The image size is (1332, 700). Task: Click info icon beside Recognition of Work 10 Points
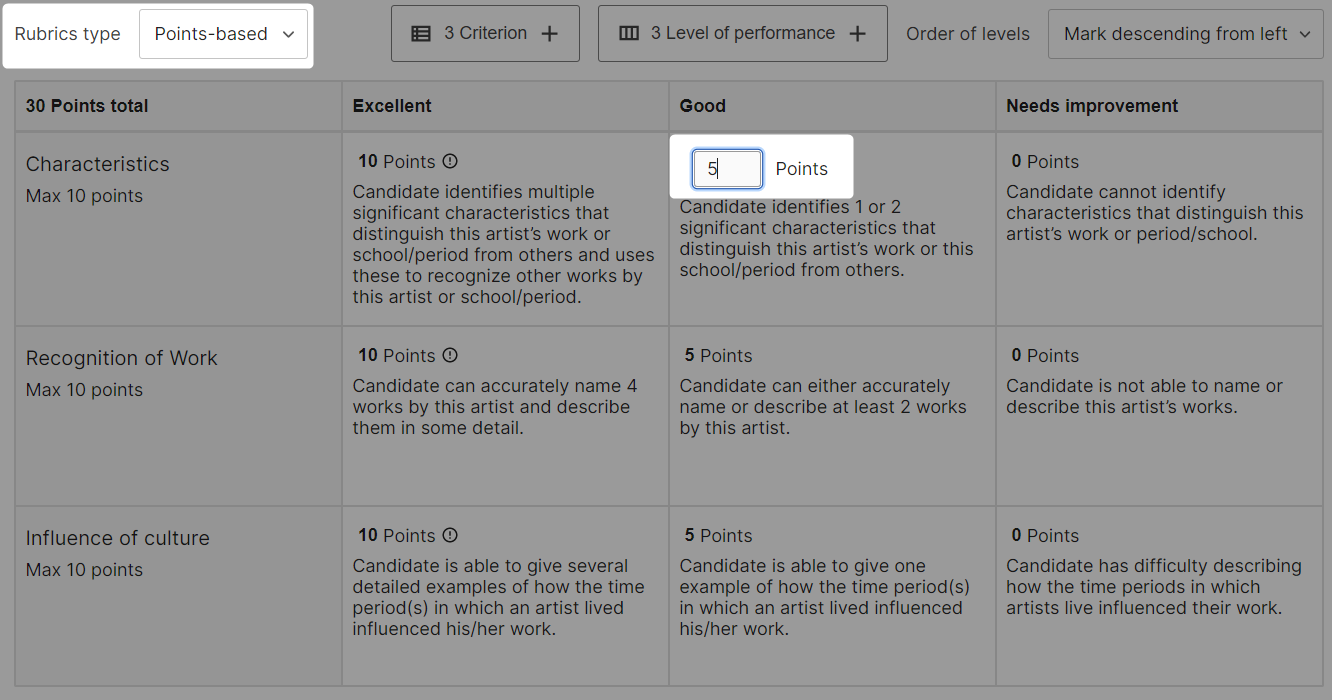click(450, 355)
